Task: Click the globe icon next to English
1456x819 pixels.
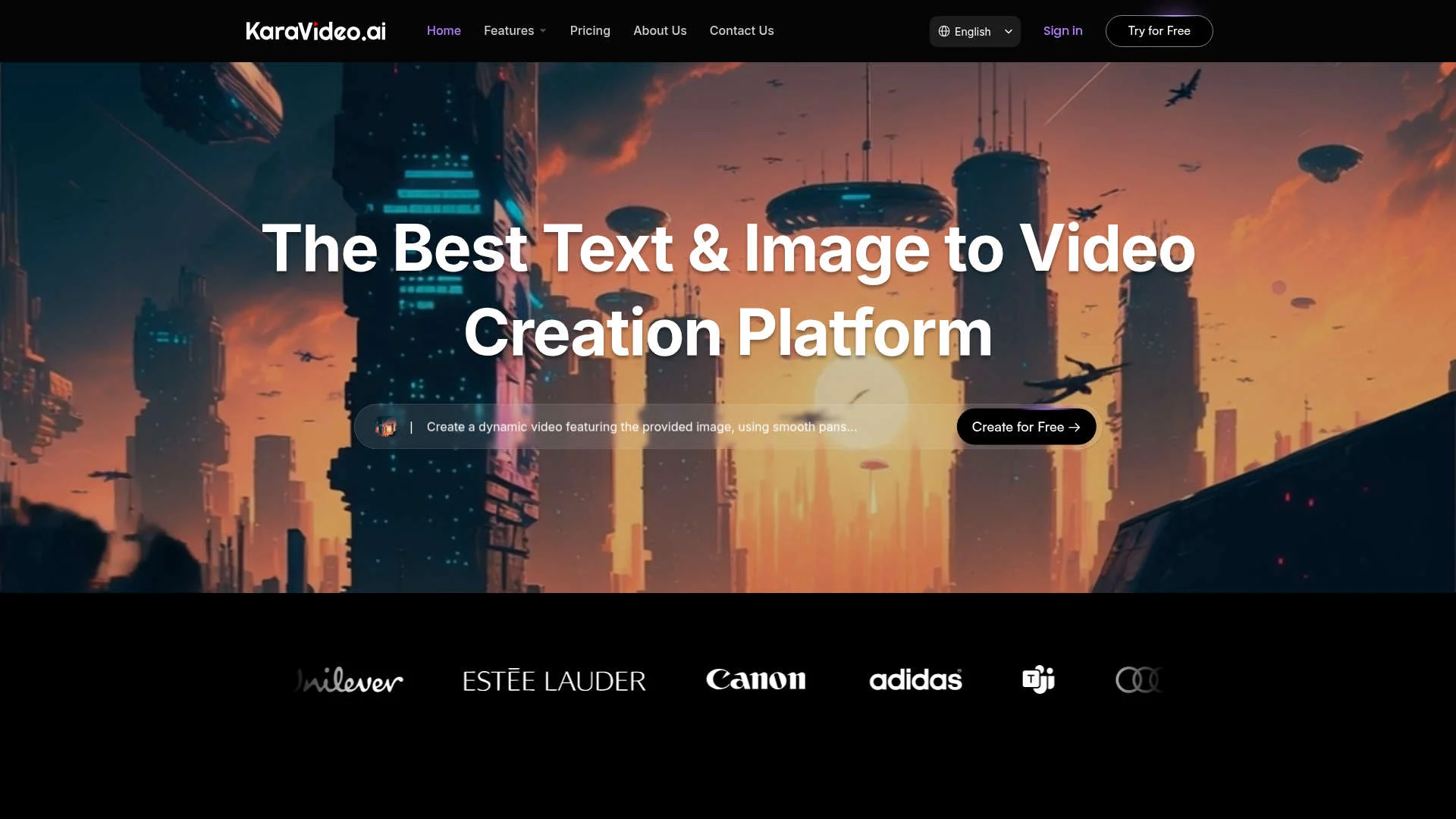Action: coord(944,31)
